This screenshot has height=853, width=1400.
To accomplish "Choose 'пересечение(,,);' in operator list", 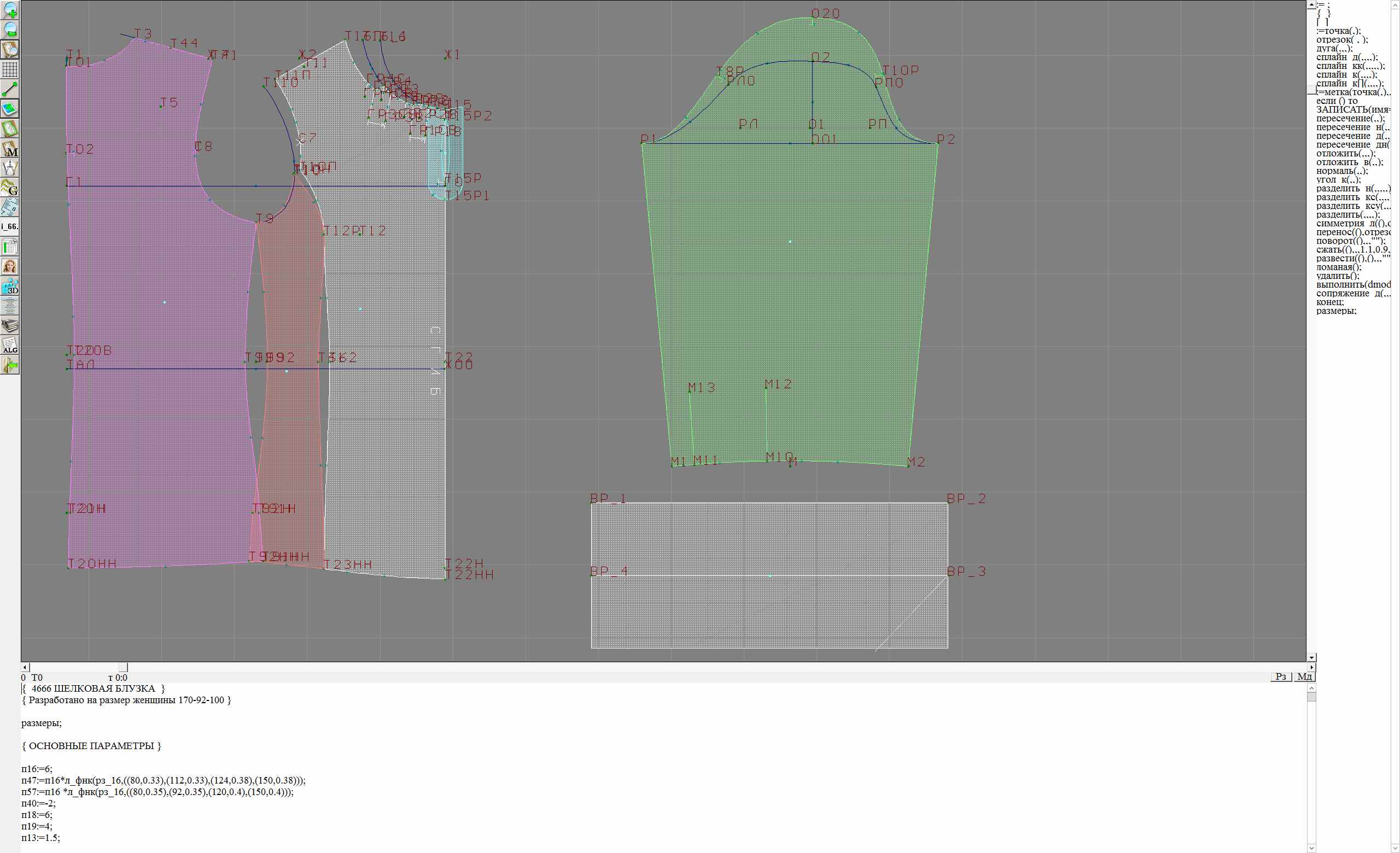I will pos(1351,119).
